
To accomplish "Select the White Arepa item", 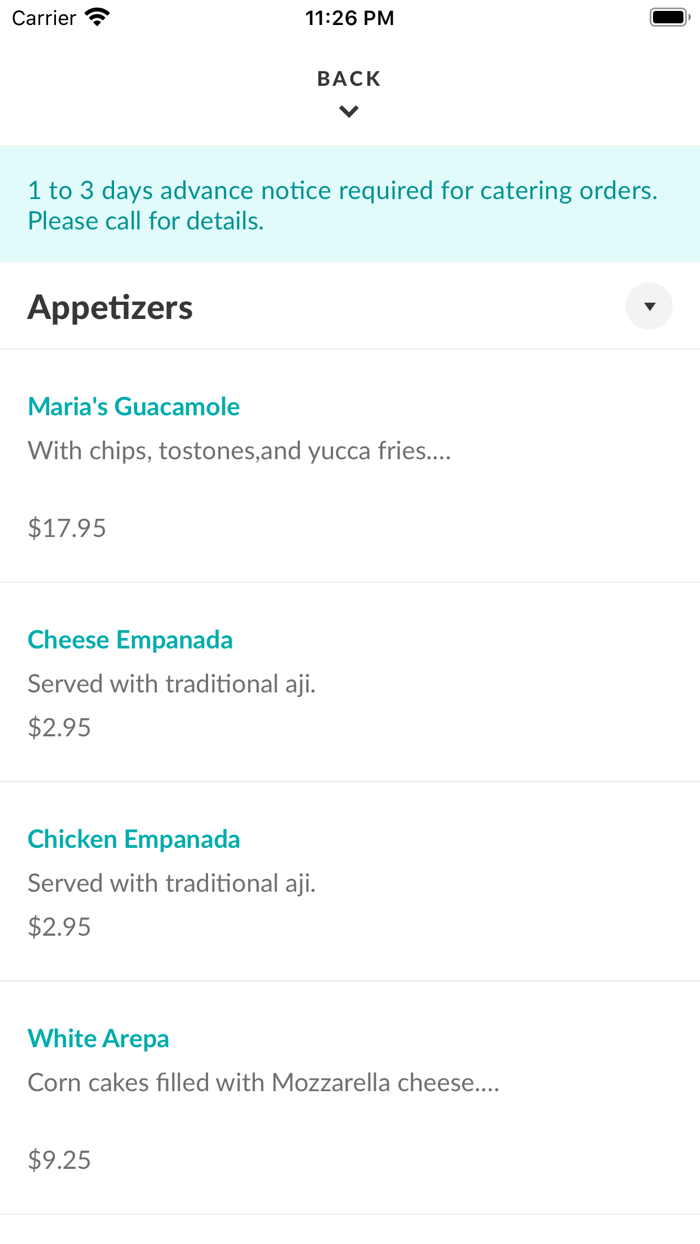I will pyautogui.click(x=98, y=1038).
